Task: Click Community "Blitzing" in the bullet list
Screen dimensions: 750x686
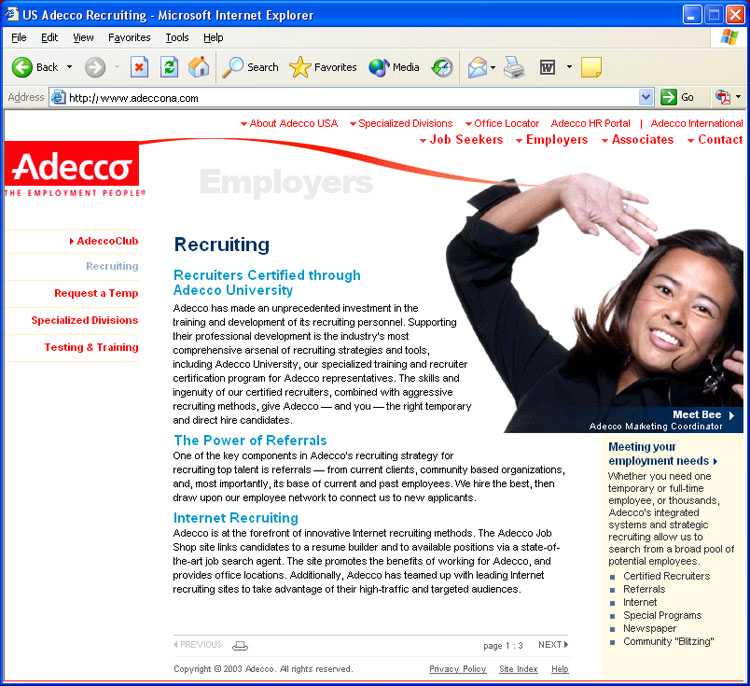Action: pos(668,642)
